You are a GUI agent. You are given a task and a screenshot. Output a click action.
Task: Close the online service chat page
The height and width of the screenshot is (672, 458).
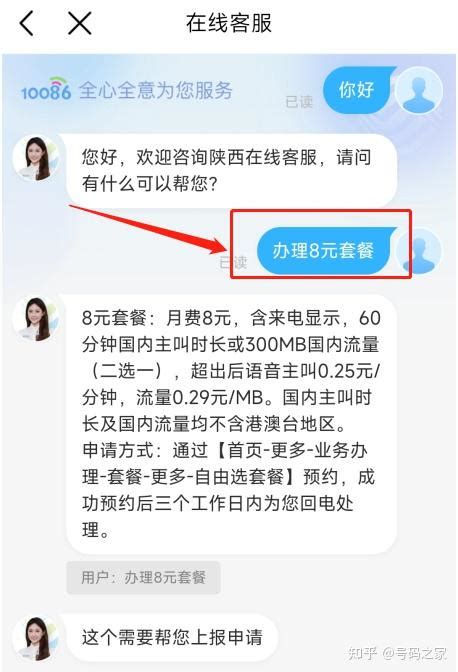coord(80,23)
